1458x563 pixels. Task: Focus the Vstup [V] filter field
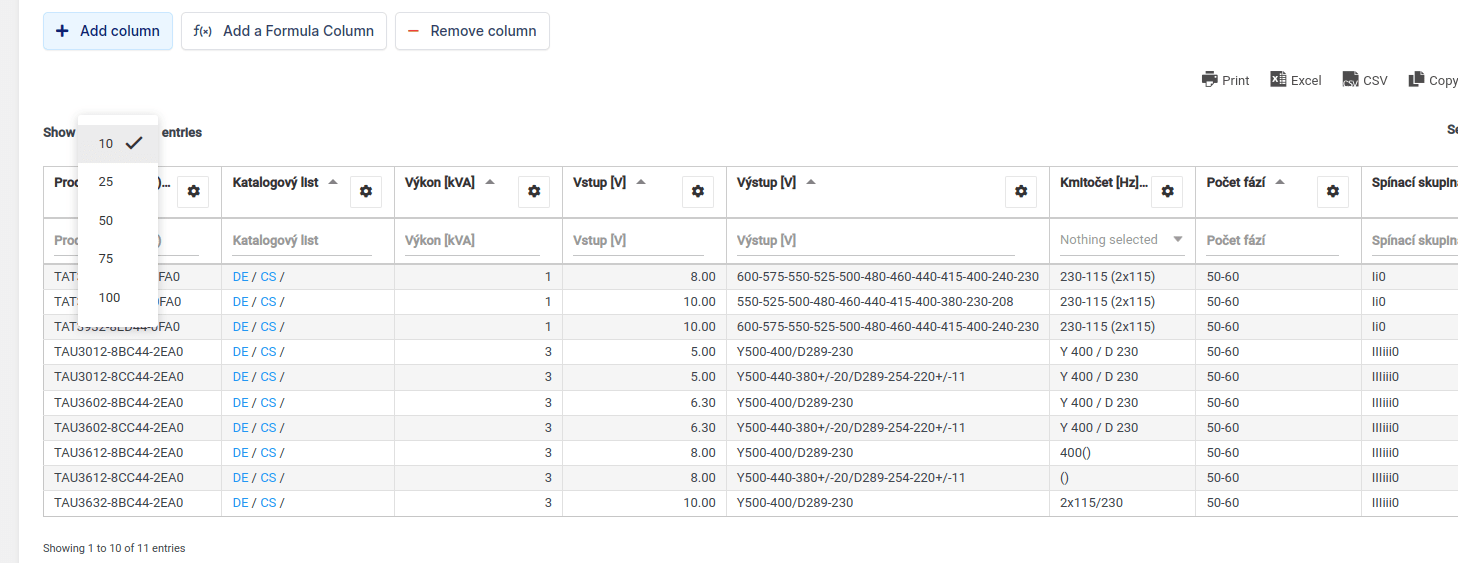(x=642, y=241)
